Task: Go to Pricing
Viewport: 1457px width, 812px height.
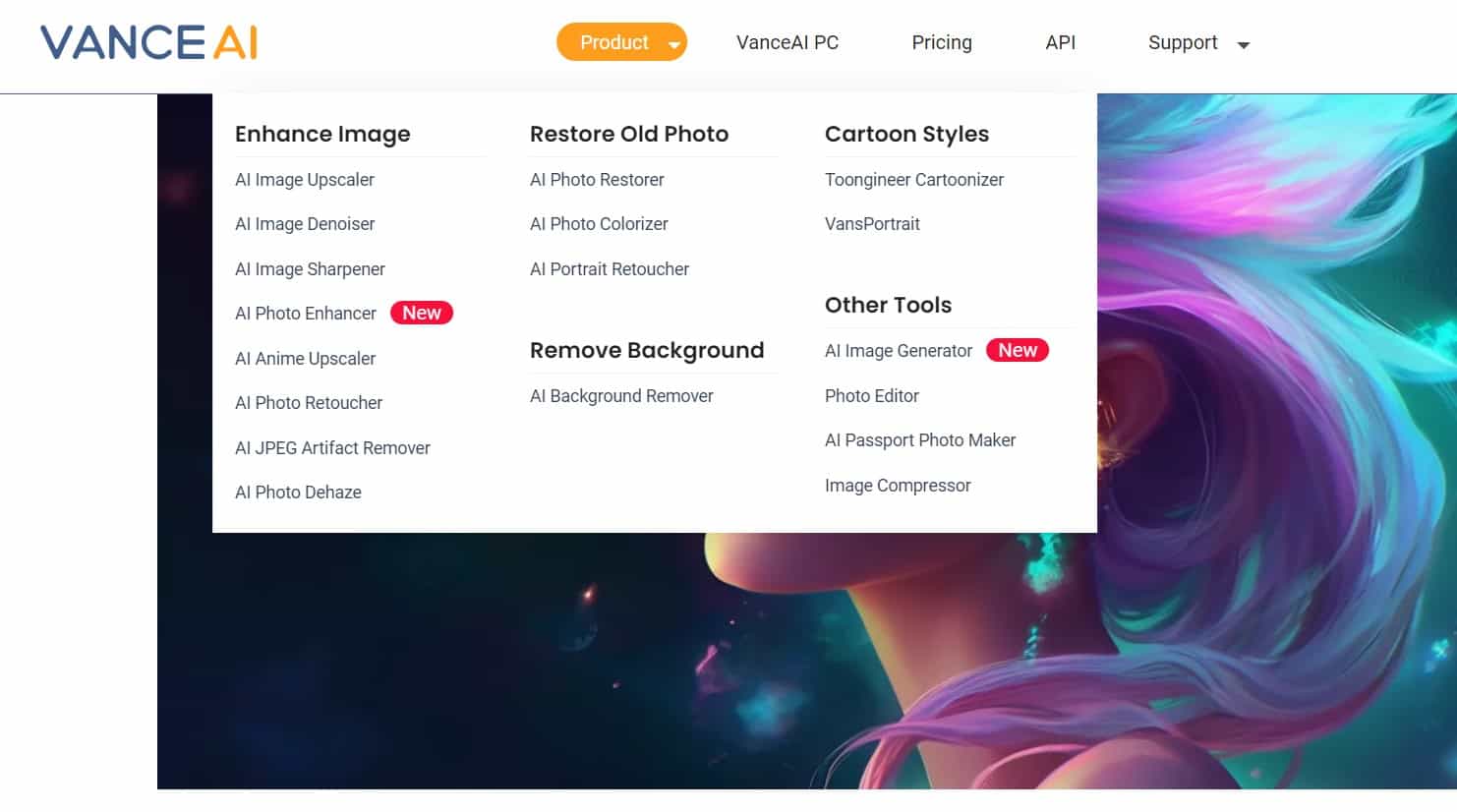Action: [x=942, y=42]
